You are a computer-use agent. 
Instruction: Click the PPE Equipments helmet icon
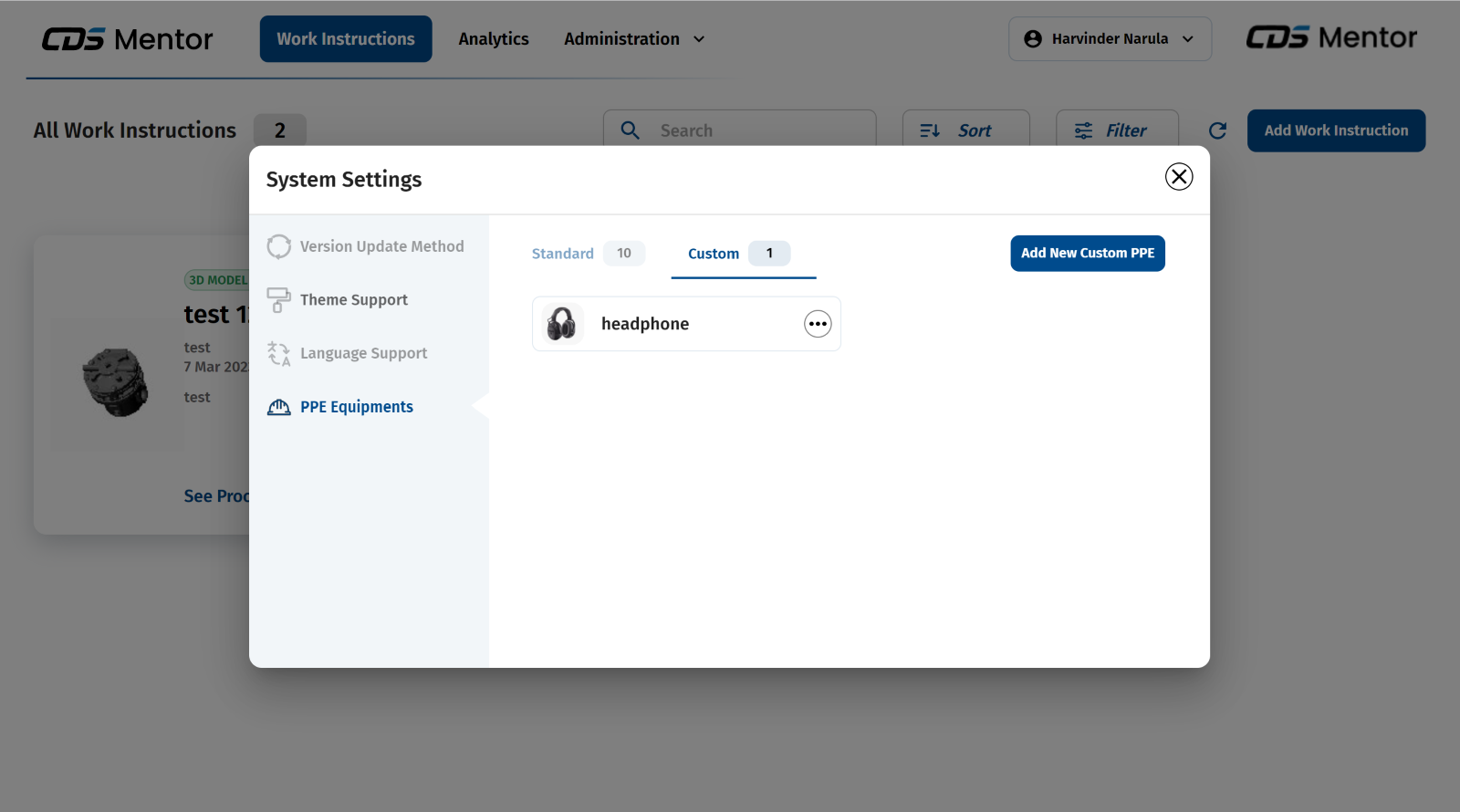click(x=278, y=407)
